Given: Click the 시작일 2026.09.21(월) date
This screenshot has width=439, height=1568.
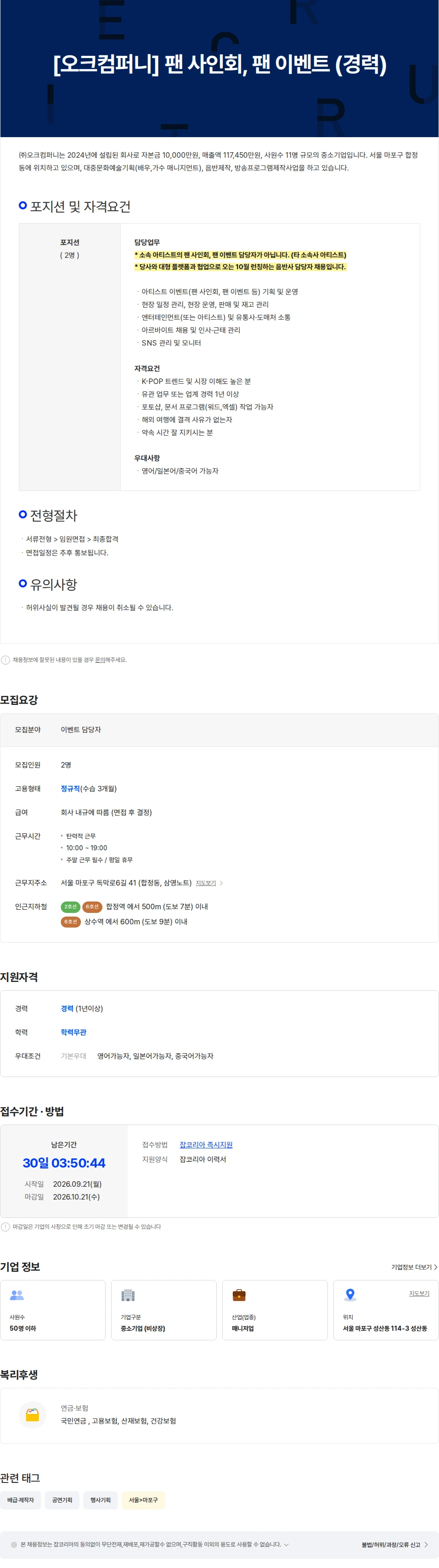Looking at the screenshot, I should tap(77, 1184).
